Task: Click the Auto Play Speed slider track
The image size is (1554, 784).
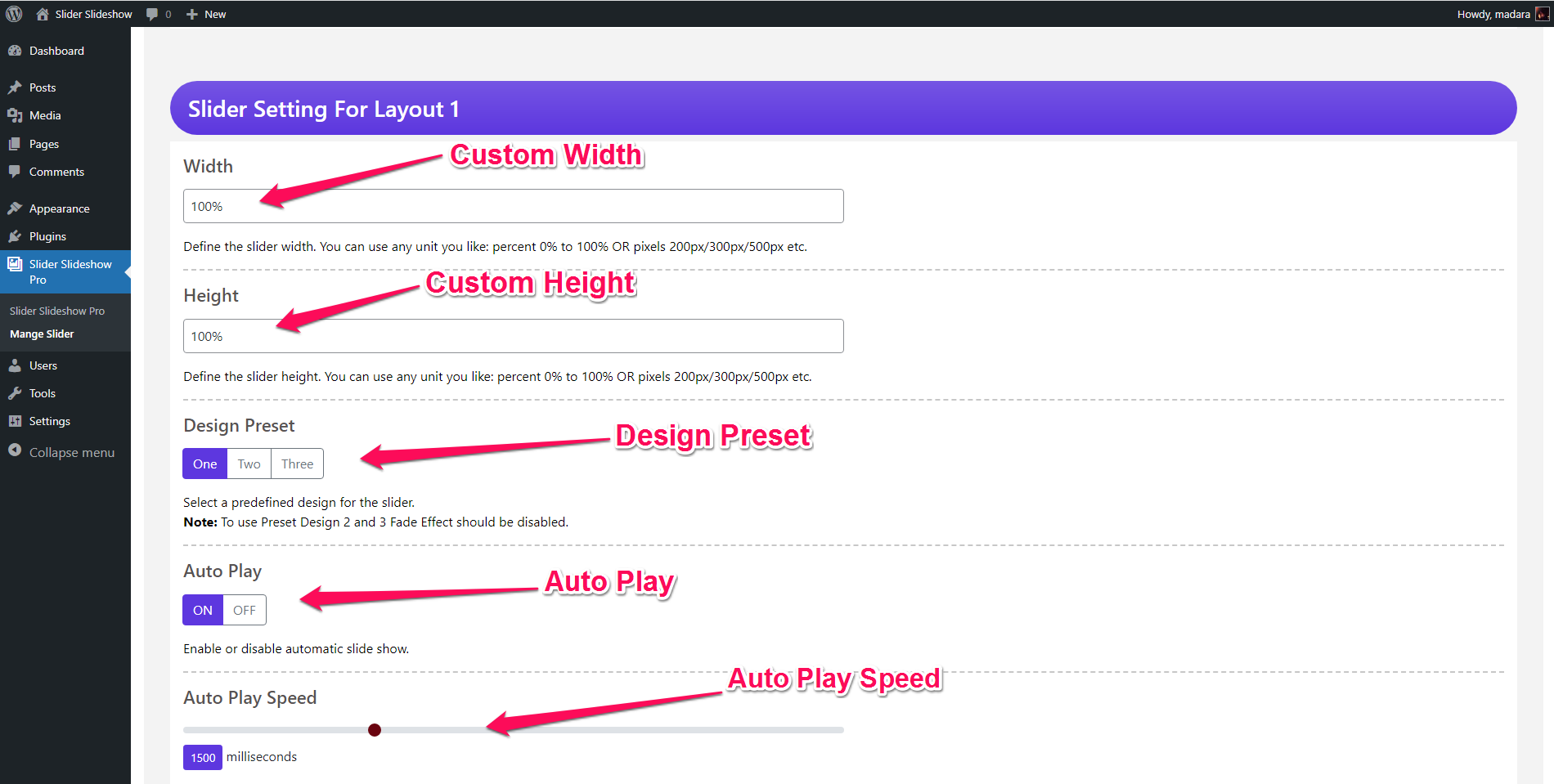Action: (x=514, y=730)
